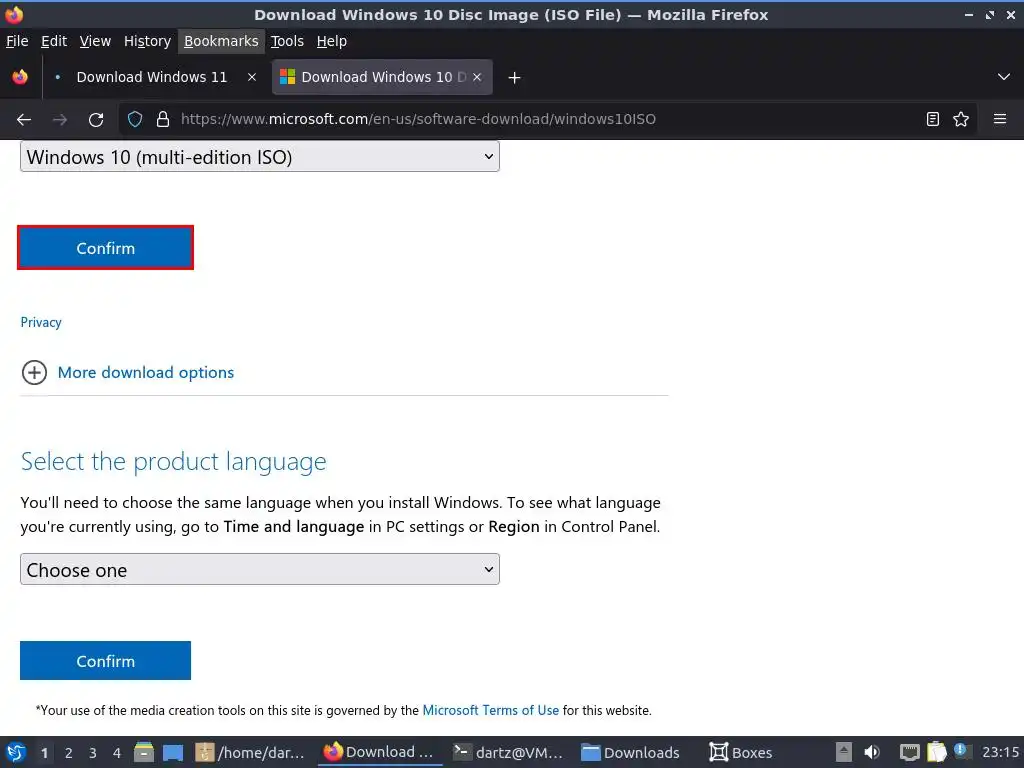Open the Edit menu
1024x768 pixels.
[54, 41]
